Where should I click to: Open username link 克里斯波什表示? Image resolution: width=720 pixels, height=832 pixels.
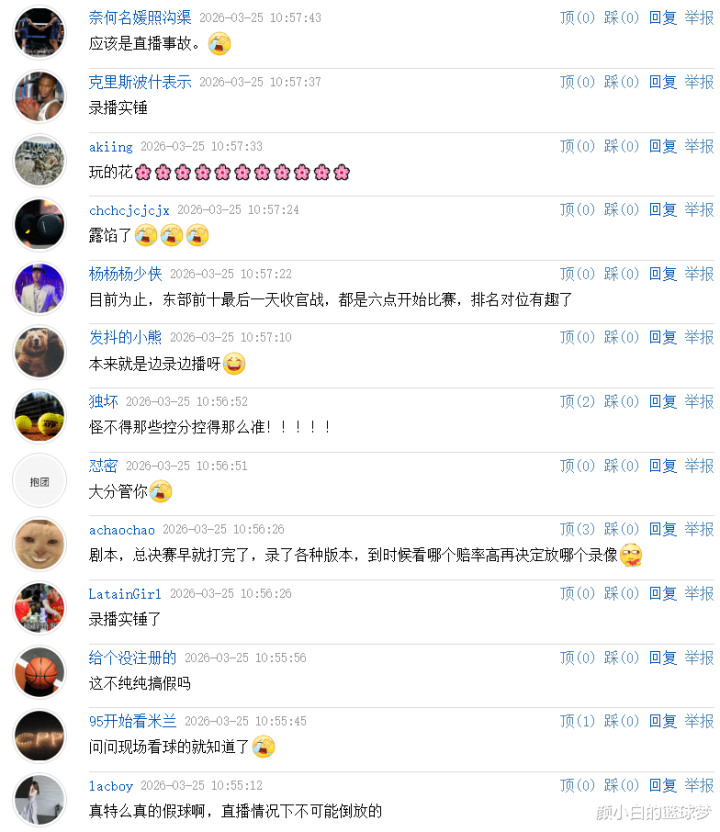(x=140, y=82)
